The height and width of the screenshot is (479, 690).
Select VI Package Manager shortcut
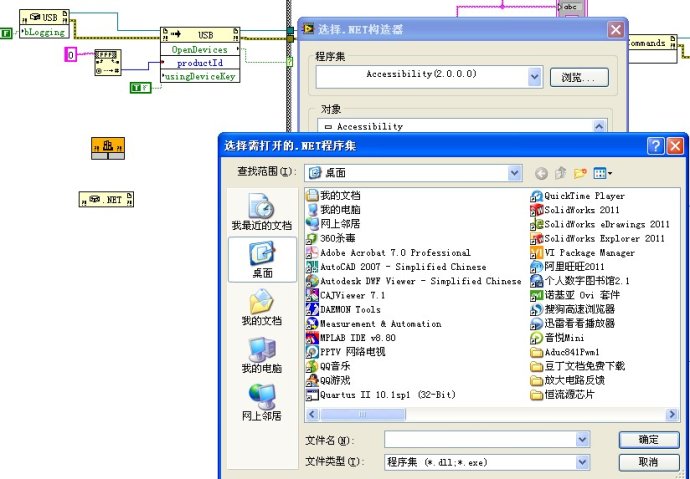point(582,252)
